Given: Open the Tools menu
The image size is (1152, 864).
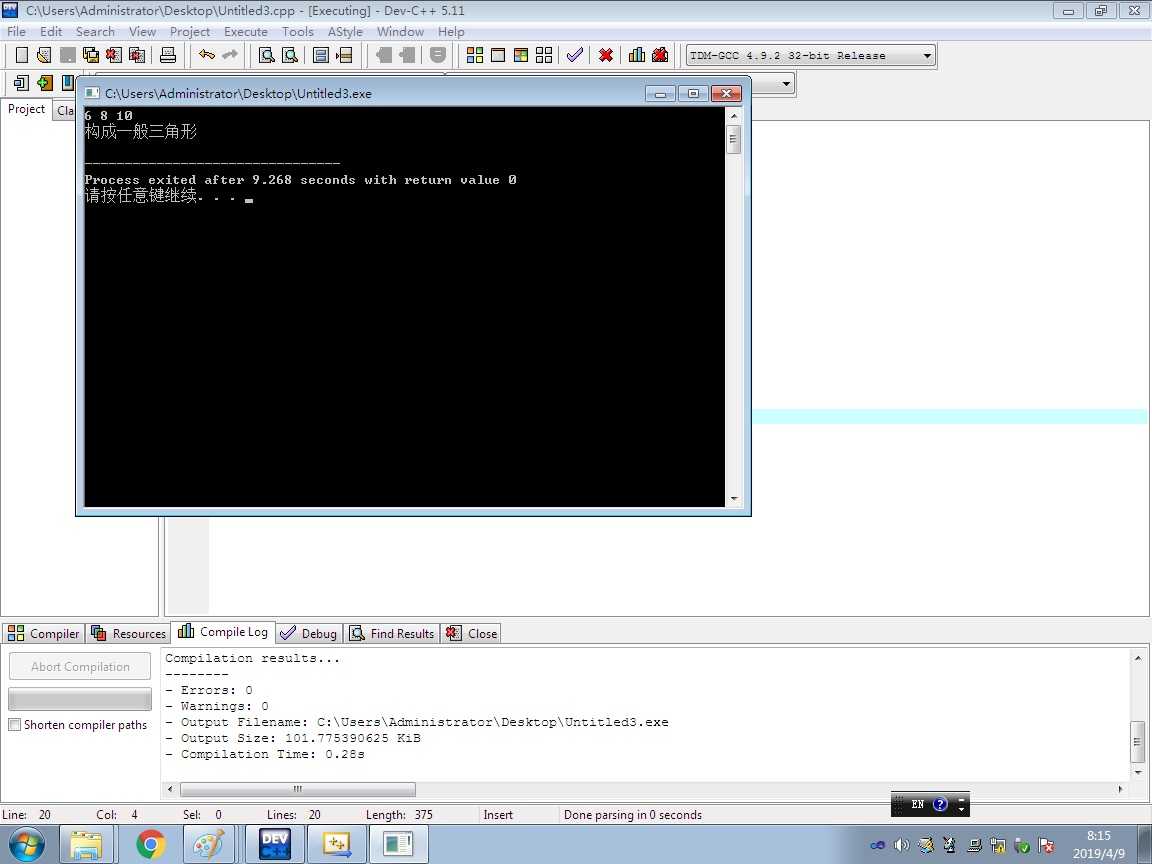Looking at the screenshot, I should [298, 32].
